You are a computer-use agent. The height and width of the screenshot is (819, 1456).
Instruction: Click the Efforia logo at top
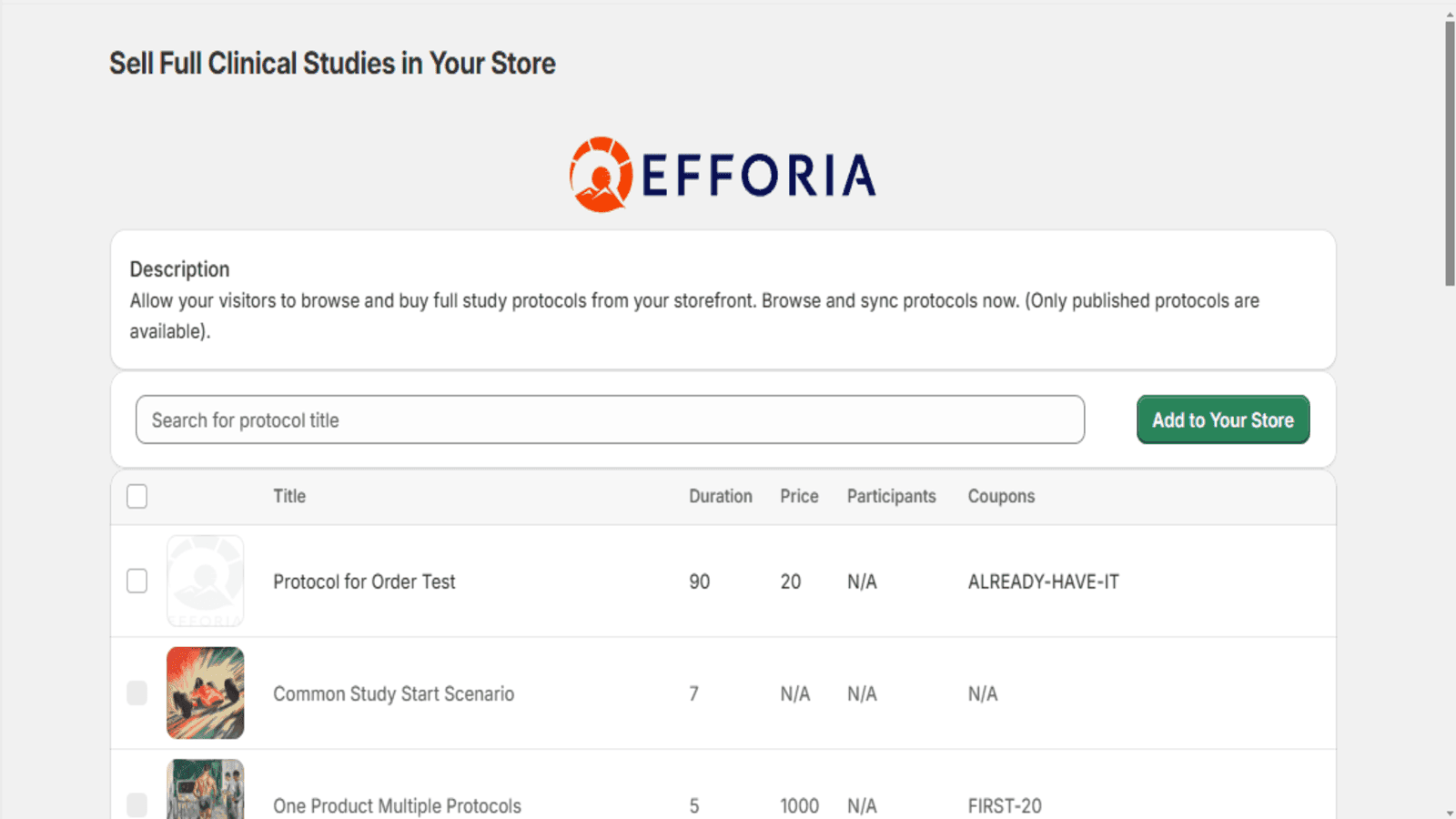coord(723,175)
